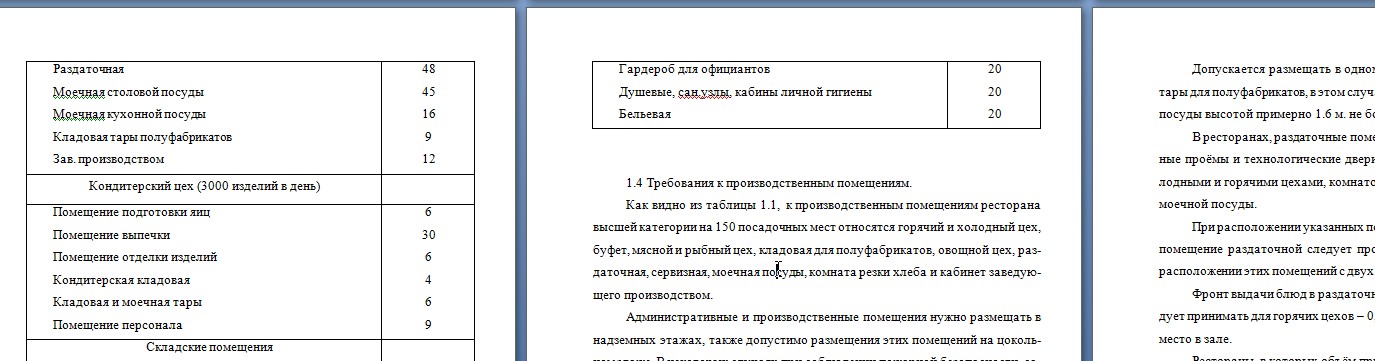Image resolution: width=1375 pixels, height=361 pixels.
Task: Click 'Помещение отделки изделий' row
Action: tap(251, 258)
